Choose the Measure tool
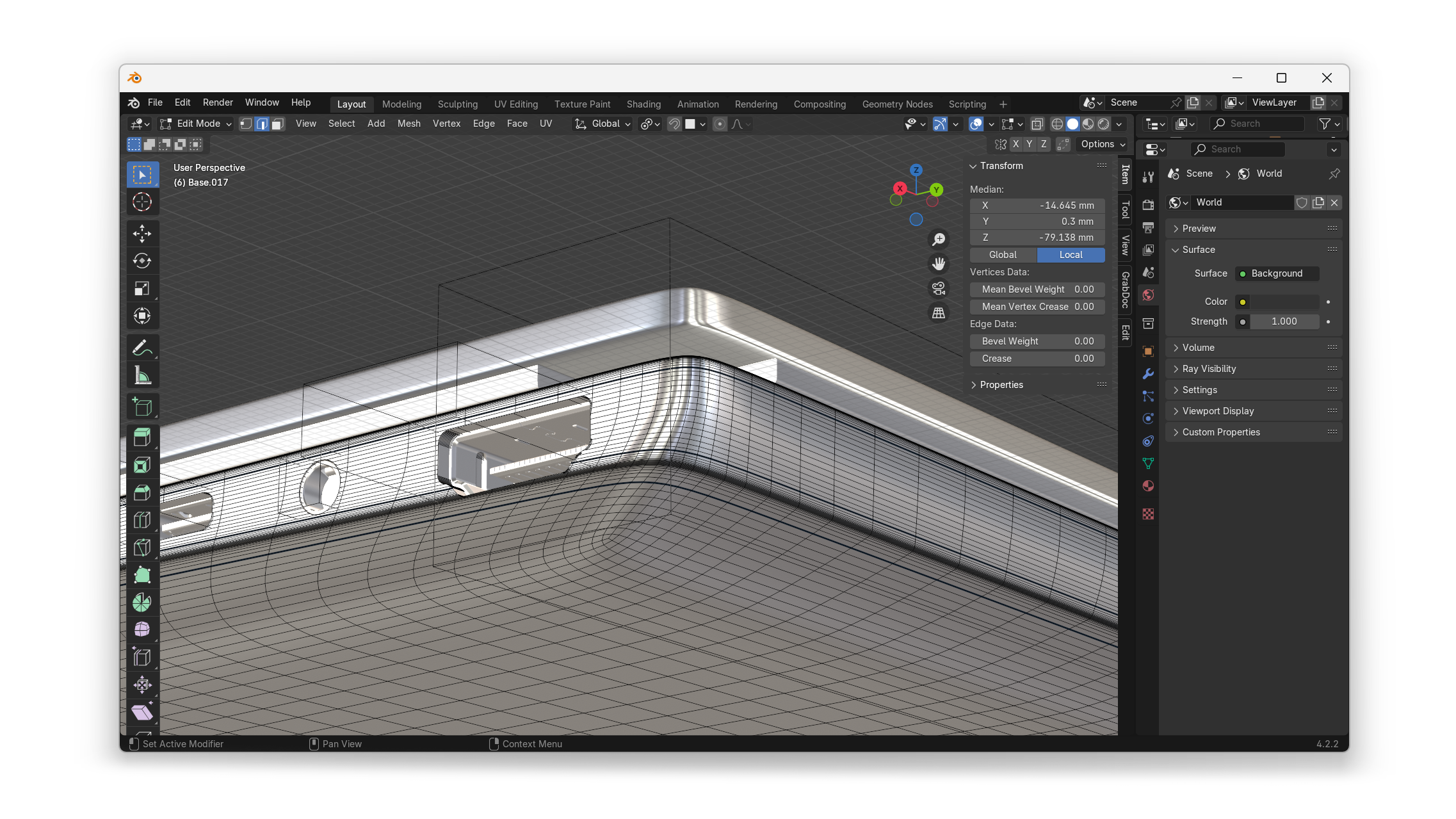 [142, 375]
